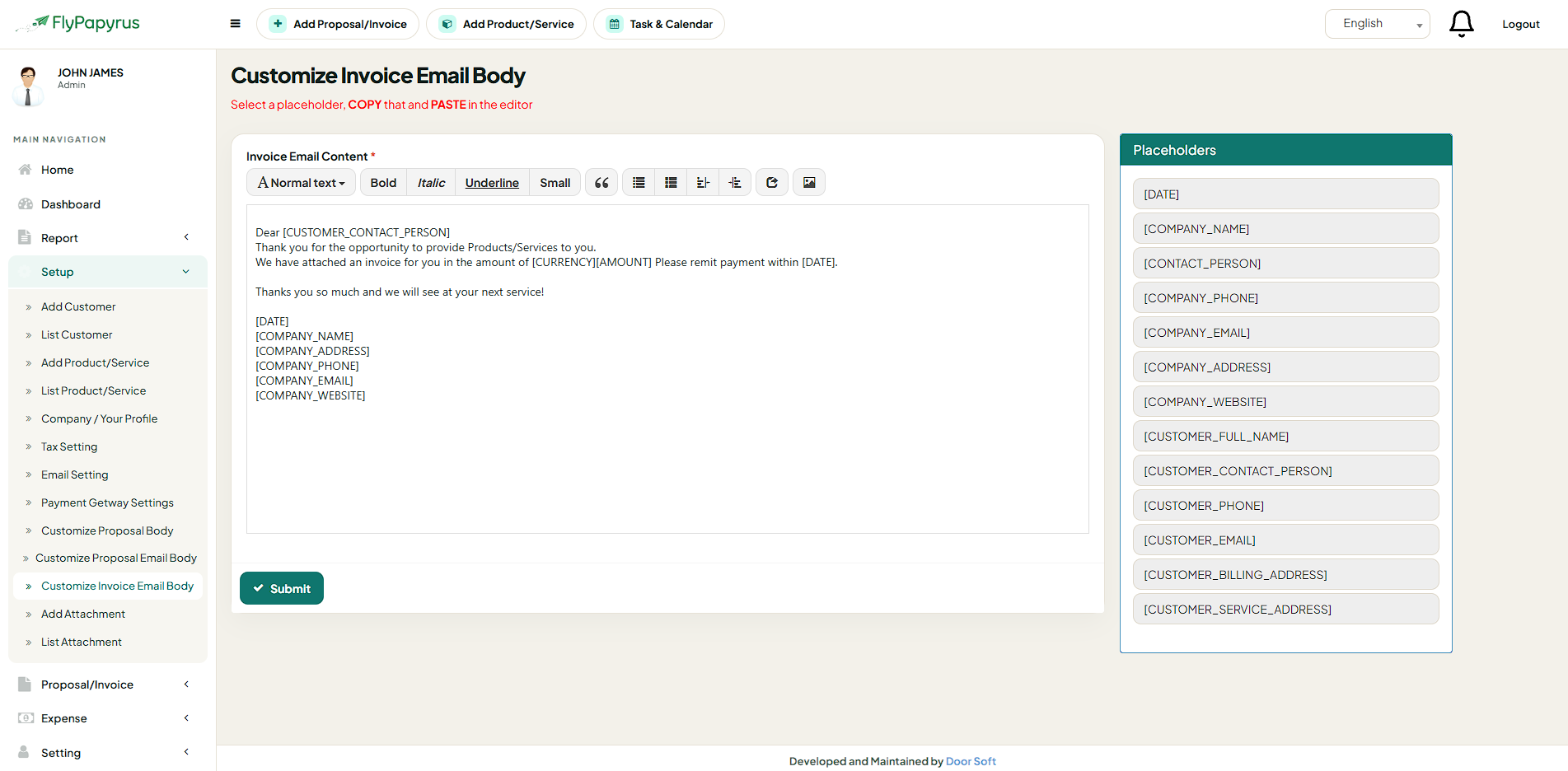Insert a link with the share icon
1568x771 pixels.
point(772,183)
